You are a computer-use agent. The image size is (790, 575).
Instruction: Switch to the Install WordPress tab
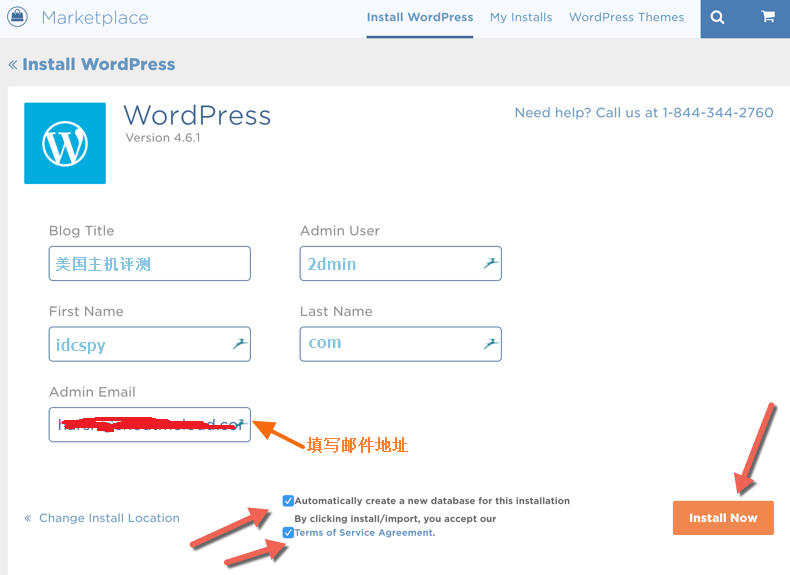[420, 17]
